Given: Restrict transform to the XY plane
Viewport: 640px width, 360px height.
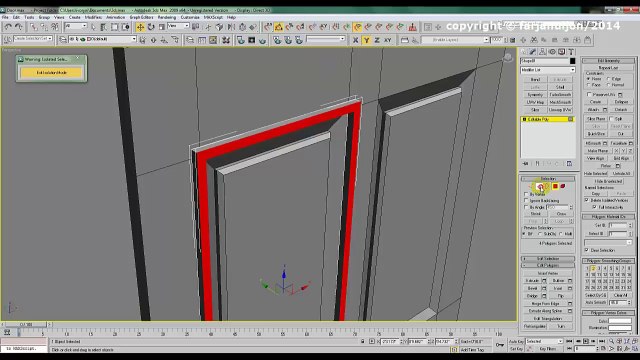Looking at the screenshot, I should point(388,40).
